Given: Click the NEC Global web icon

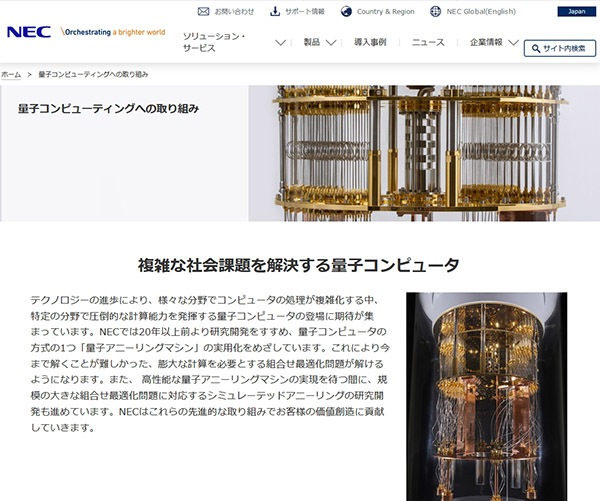Looking at the screenshot, I should click(435, 11).
